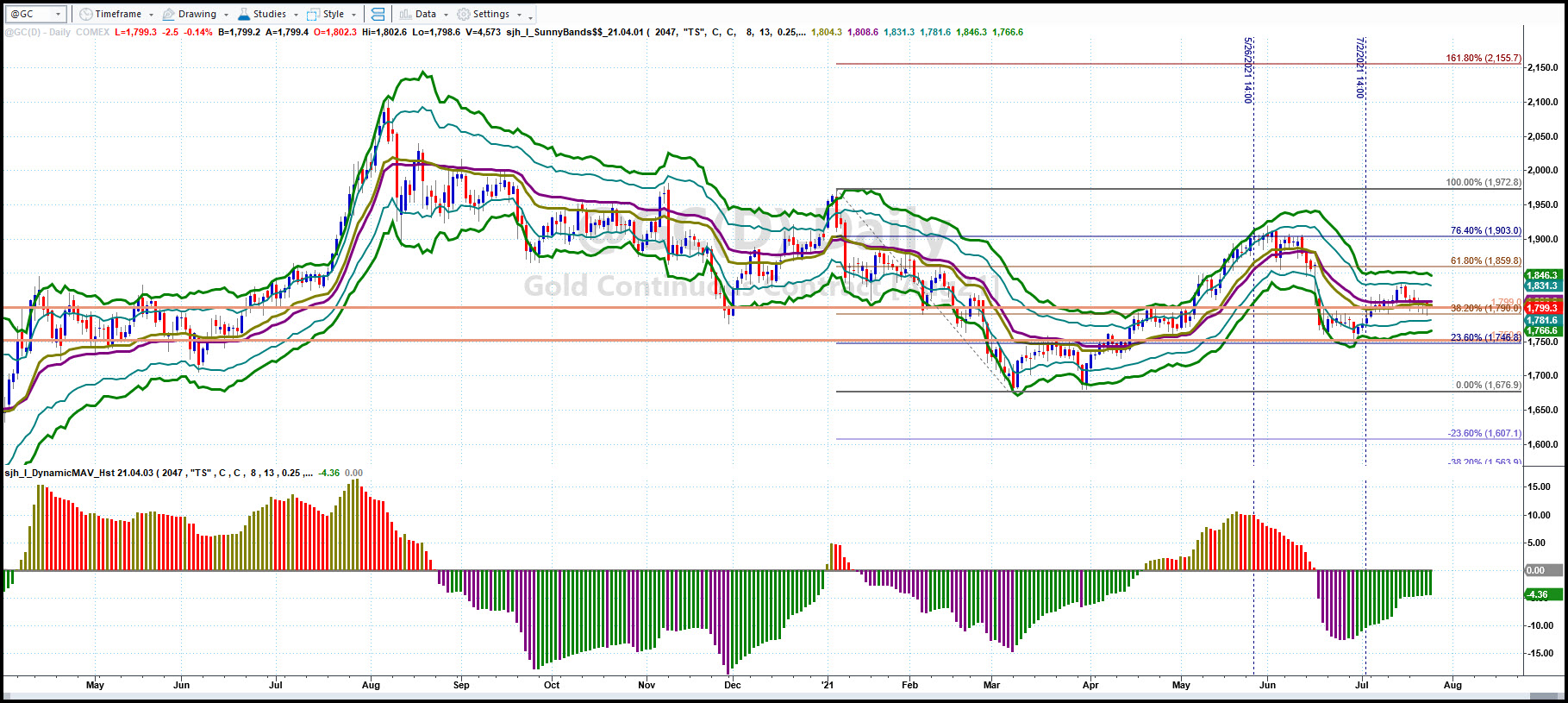Click the '21 year label on time axis
Screen dimensions: 1568x703
(828, 685)
